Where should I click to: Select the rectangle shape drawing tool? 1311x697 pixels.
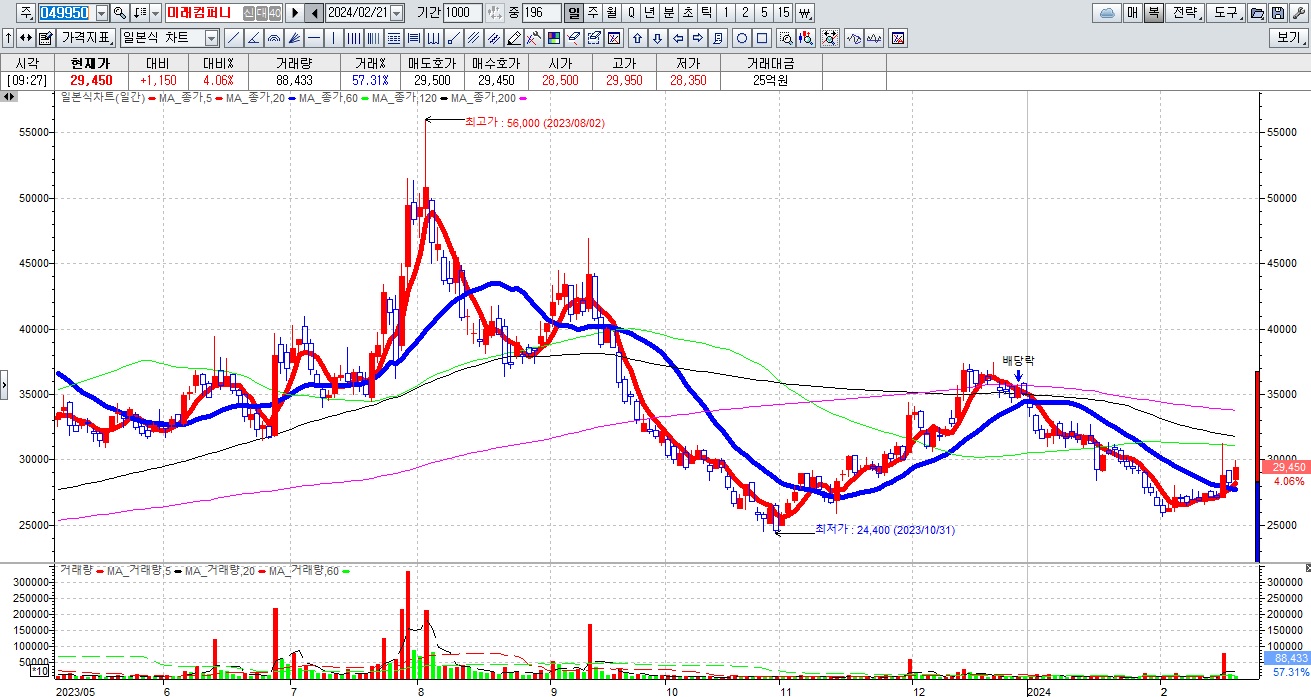coord(762,38)
